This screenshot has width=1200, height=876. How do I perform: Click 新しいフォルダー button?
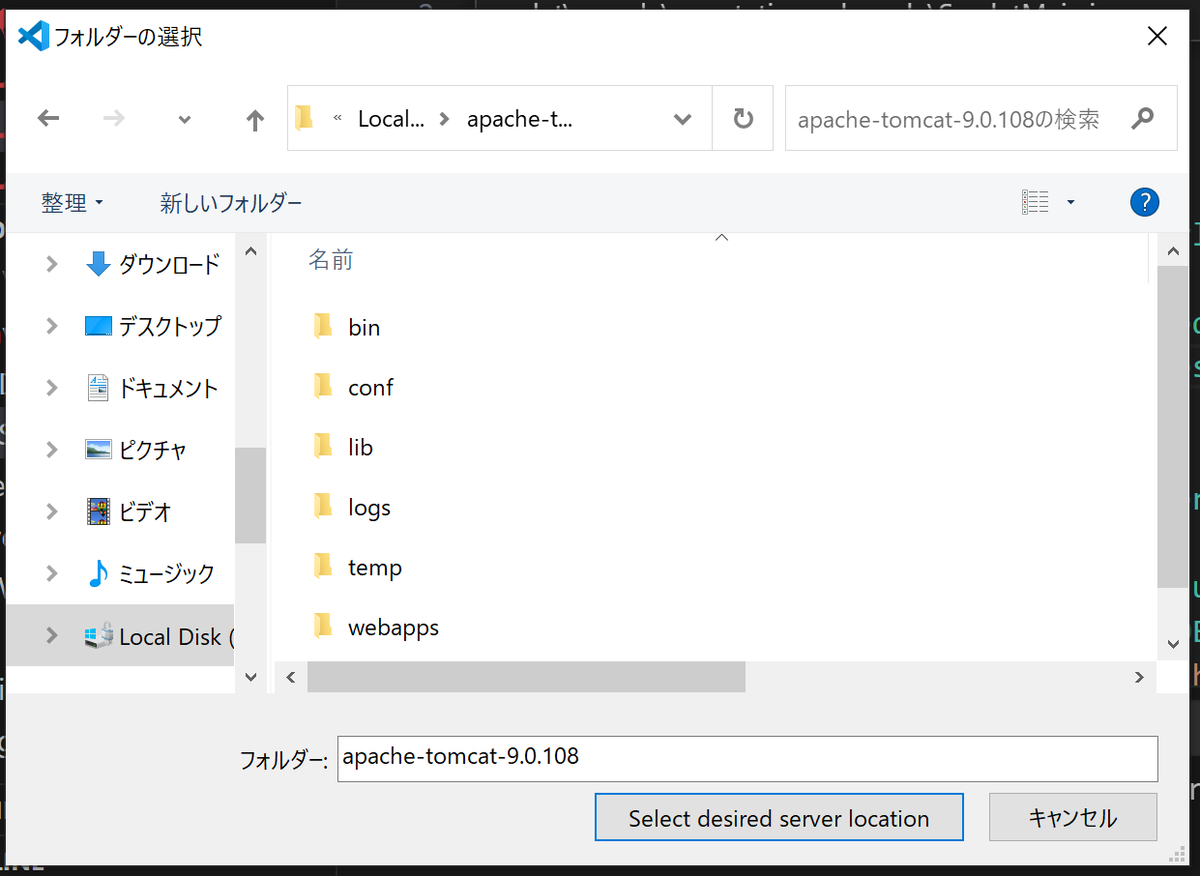click(231, 203)
